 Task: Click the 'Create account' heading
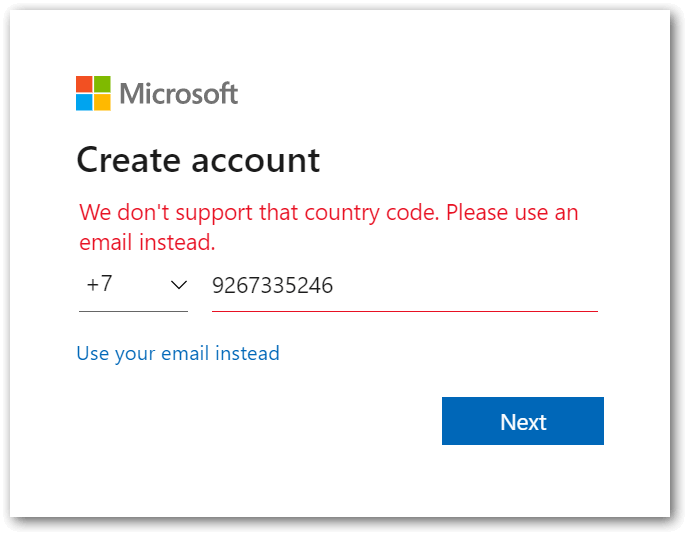(x=198, y=160)
